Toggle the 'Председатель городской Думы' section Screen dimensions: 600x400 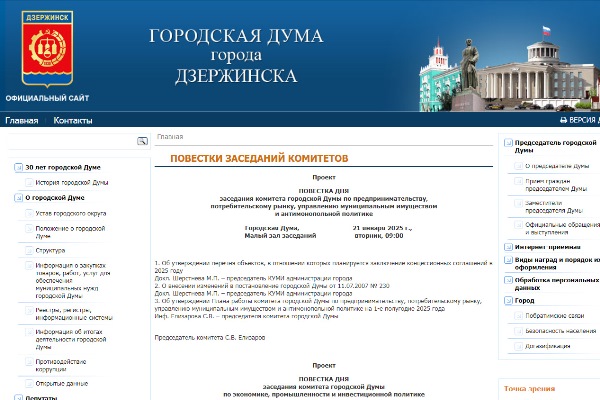pos(507,145)
